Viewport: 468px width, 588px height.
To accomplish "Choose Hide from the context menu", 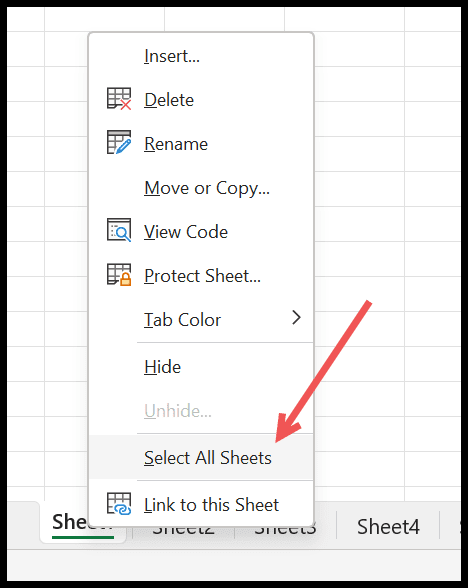I will [162, 367].
